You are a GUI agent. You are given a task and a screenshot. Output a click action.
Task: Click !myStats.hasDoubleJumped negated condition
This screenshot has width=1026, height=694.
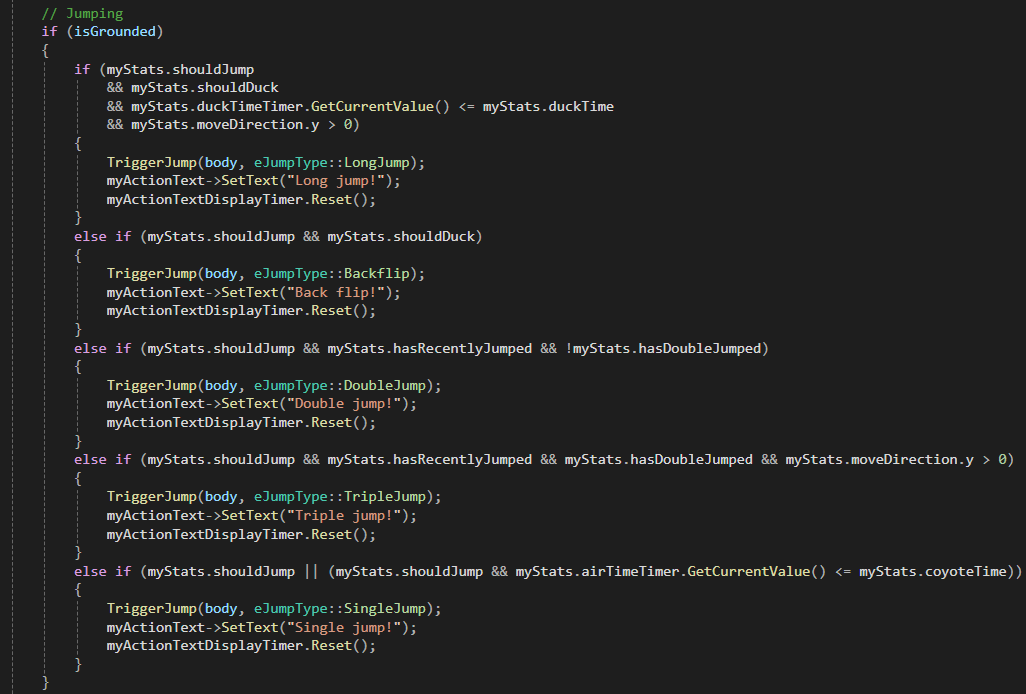pos(663,349)
